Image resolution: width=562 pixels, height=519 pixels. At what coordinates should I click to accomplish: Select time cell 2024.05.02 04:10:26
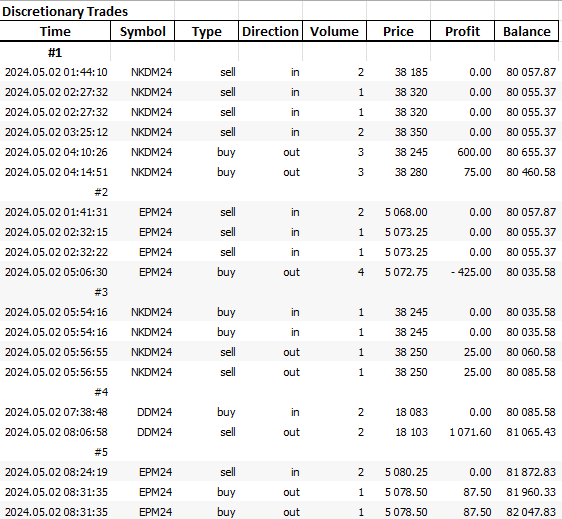point(56,152)
